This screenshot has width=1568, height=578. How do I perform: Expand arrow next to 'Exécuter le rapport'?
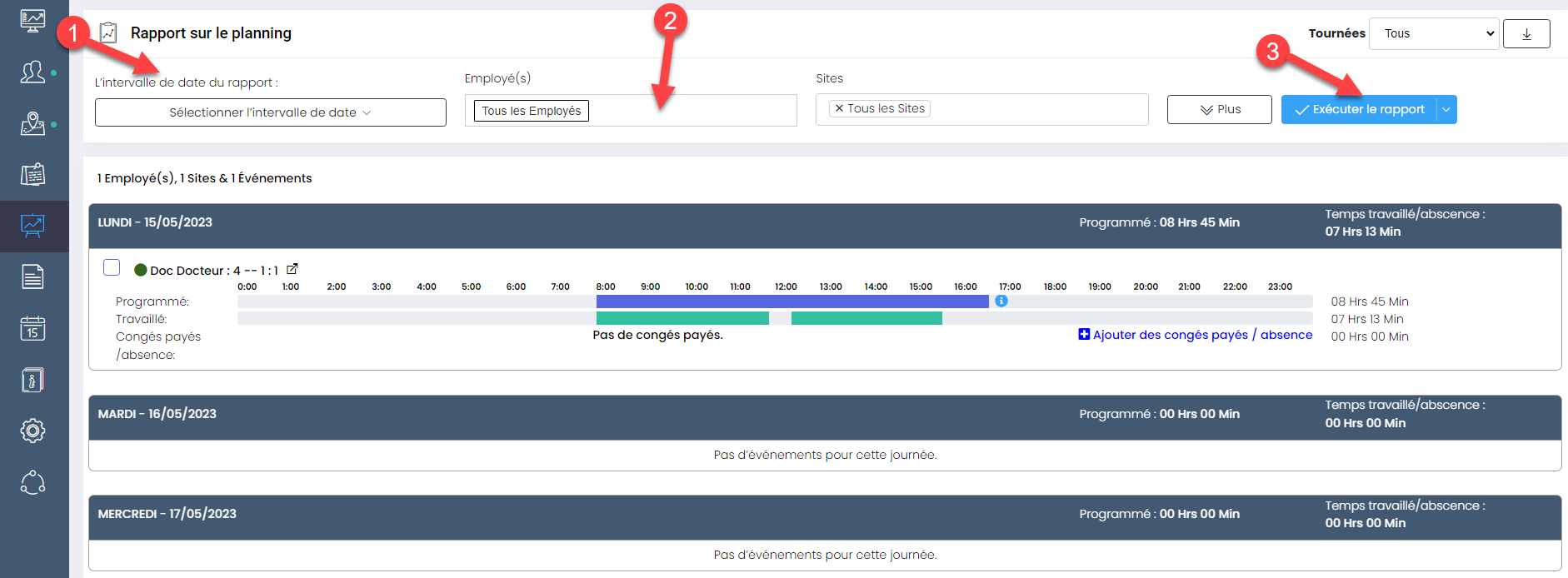[x=1446, y=110]
